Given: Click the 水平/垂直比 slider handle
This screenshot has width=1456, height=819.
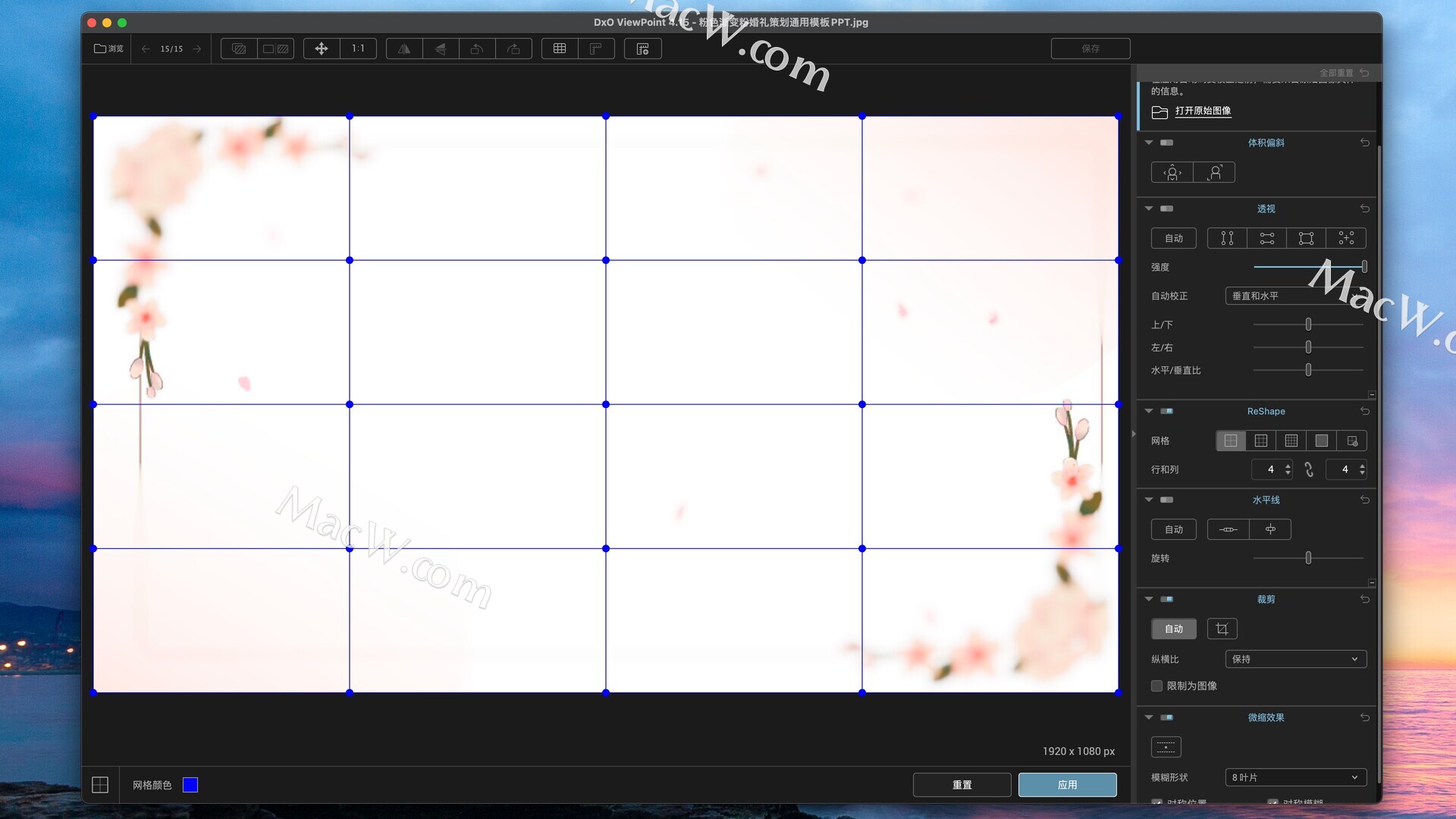Looking at the screenshot, I should pos(1308,370).
